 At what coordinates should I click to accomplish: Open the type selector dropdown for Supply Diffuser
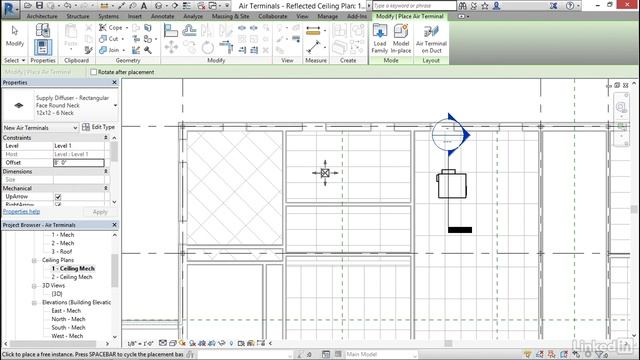tap(115, 105)
